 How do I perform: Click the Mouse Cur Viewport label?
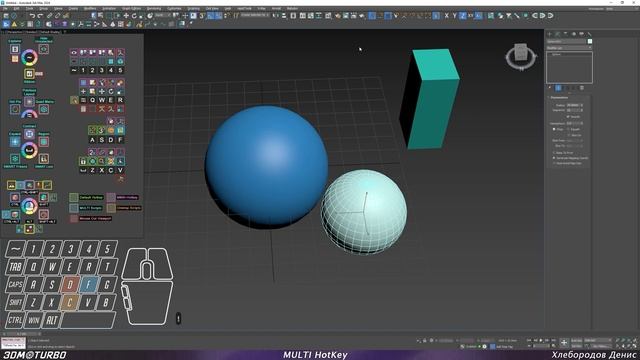coord(95,219)
